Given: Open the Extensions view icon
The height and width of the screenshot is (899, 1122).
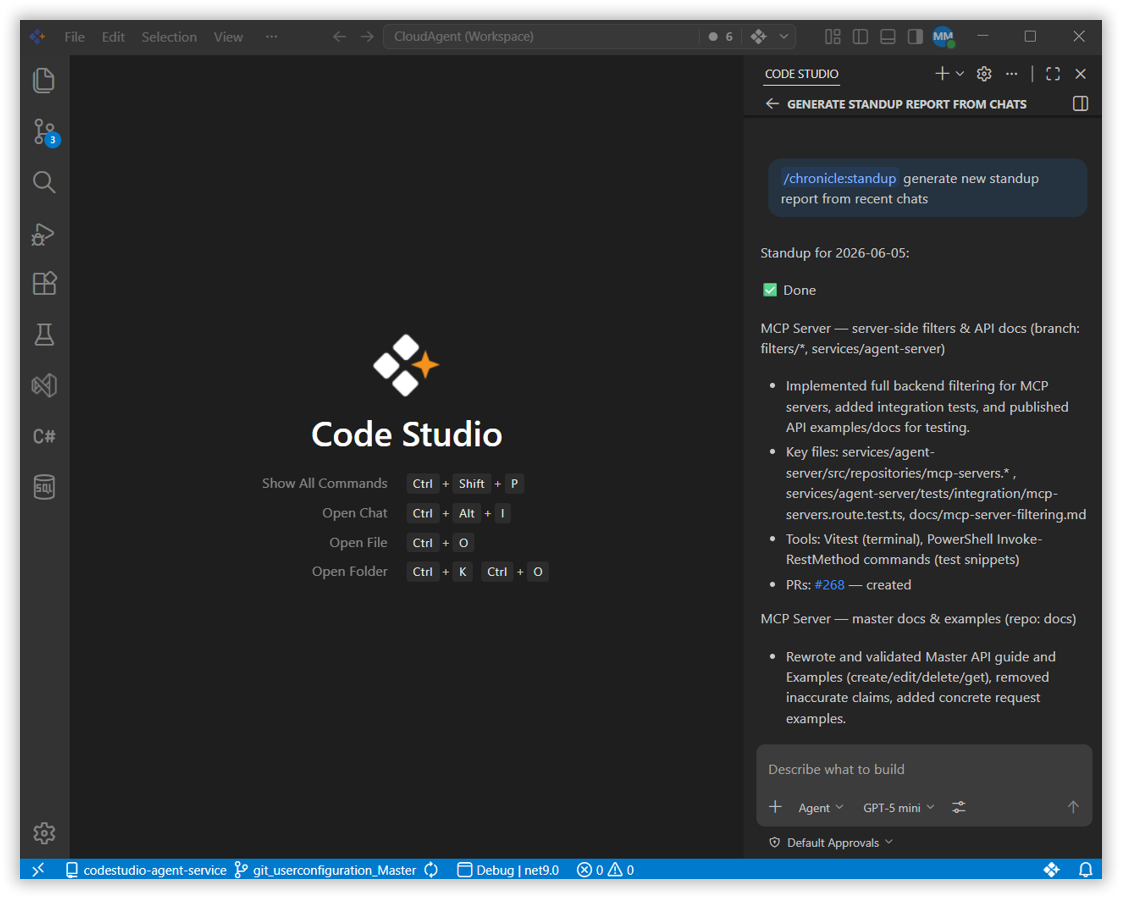Looking at the screenshot, I should 44,283.
